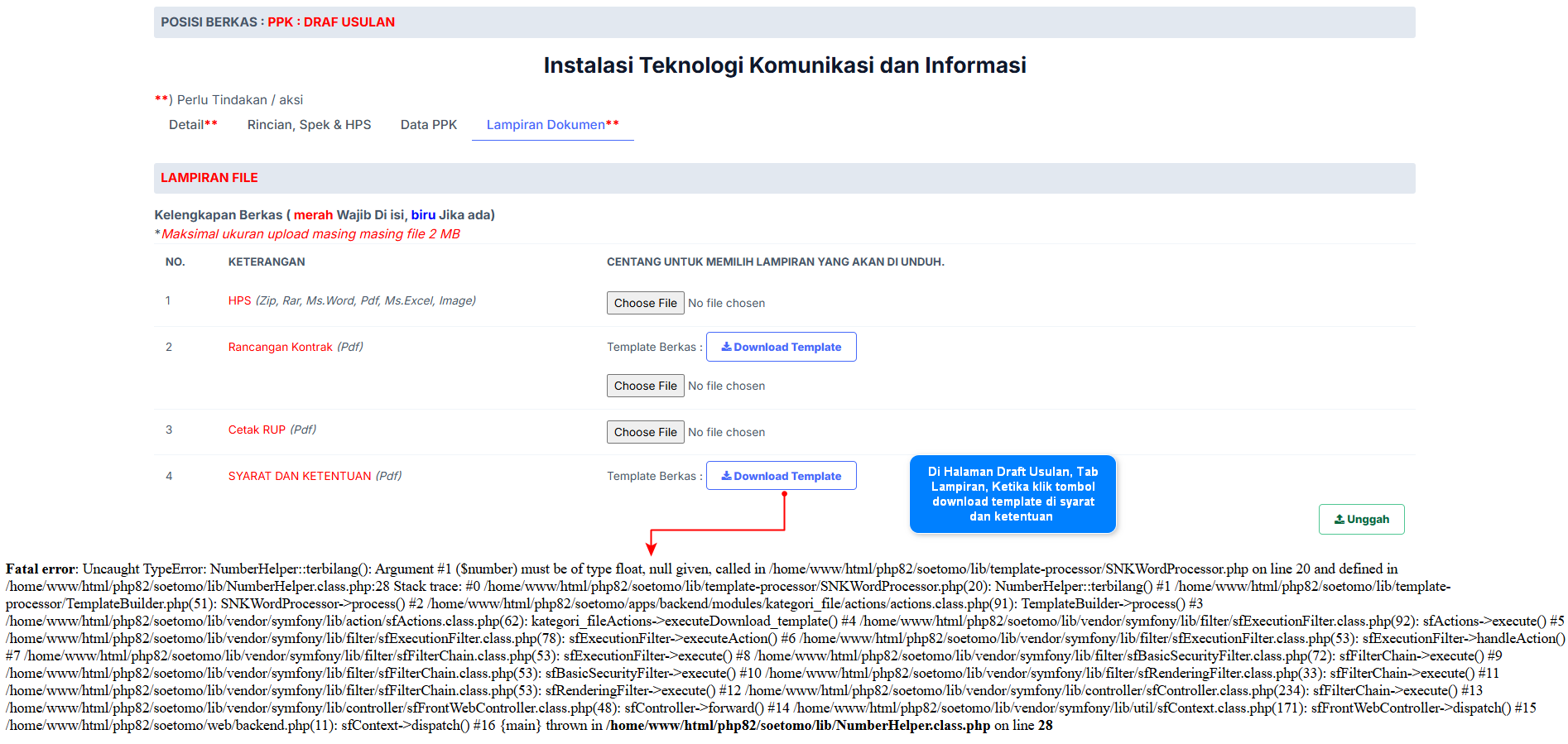Choose a file for the HPS row
This screenshot has height=744, width=1568.
645,303
